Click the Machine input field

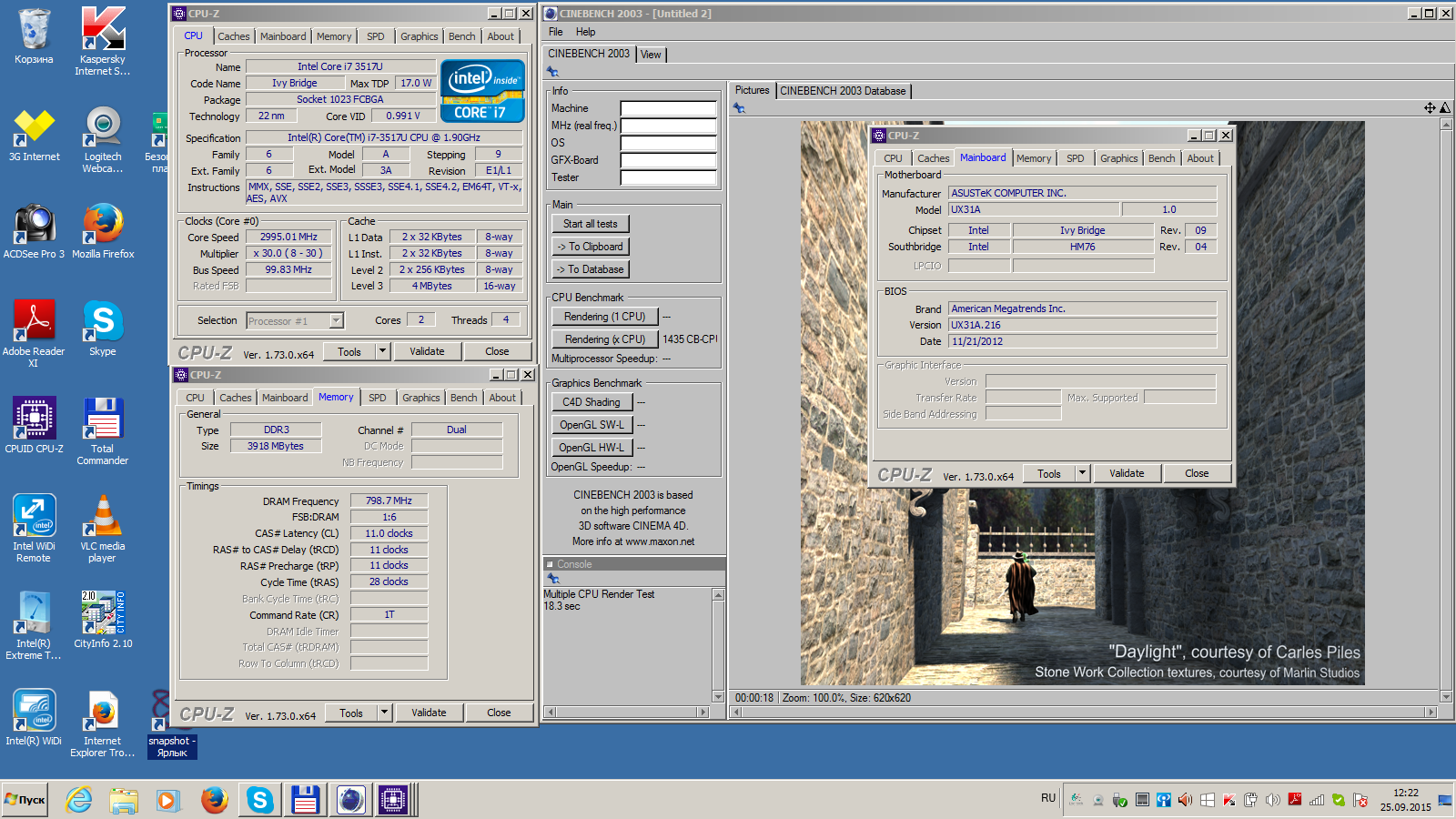669,108
